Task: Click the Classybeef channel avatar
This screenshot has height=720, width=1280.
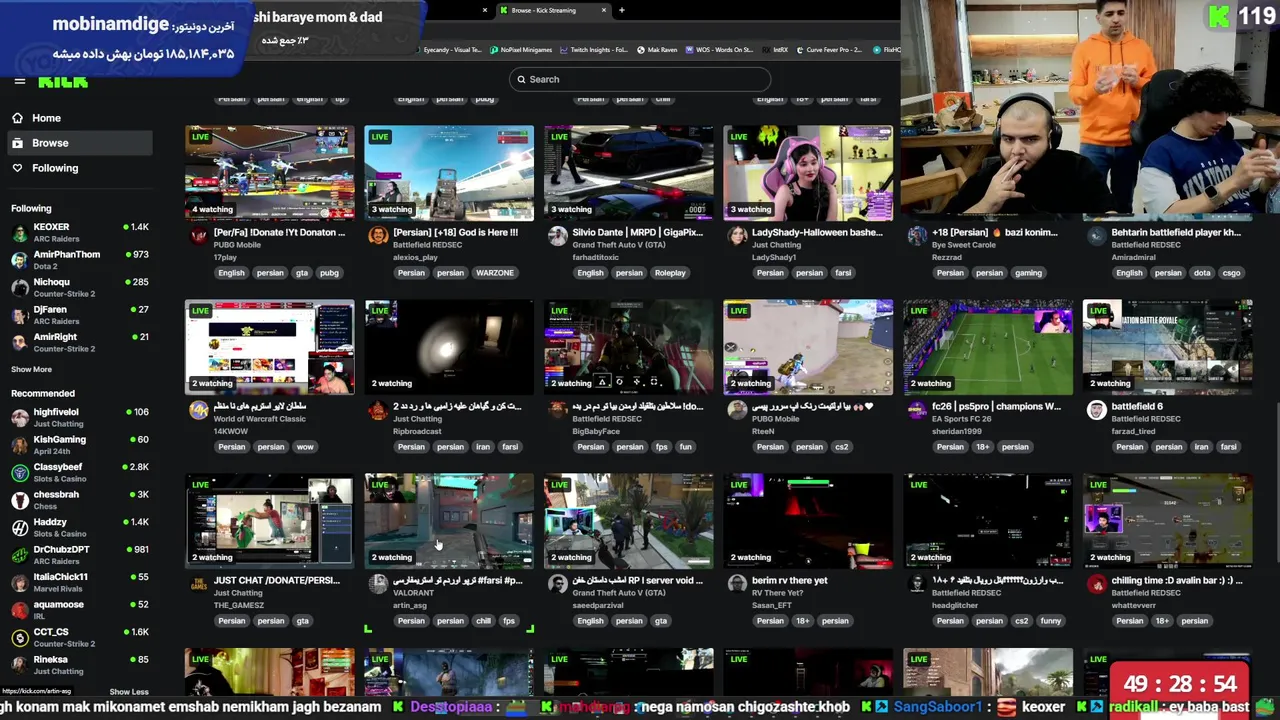Action: tap(19, 473)
